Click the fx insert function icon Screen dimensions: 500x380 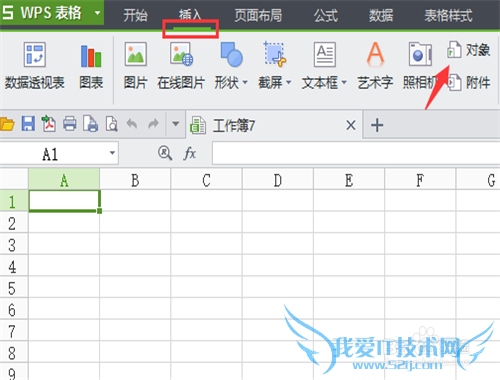coord(190,153)
